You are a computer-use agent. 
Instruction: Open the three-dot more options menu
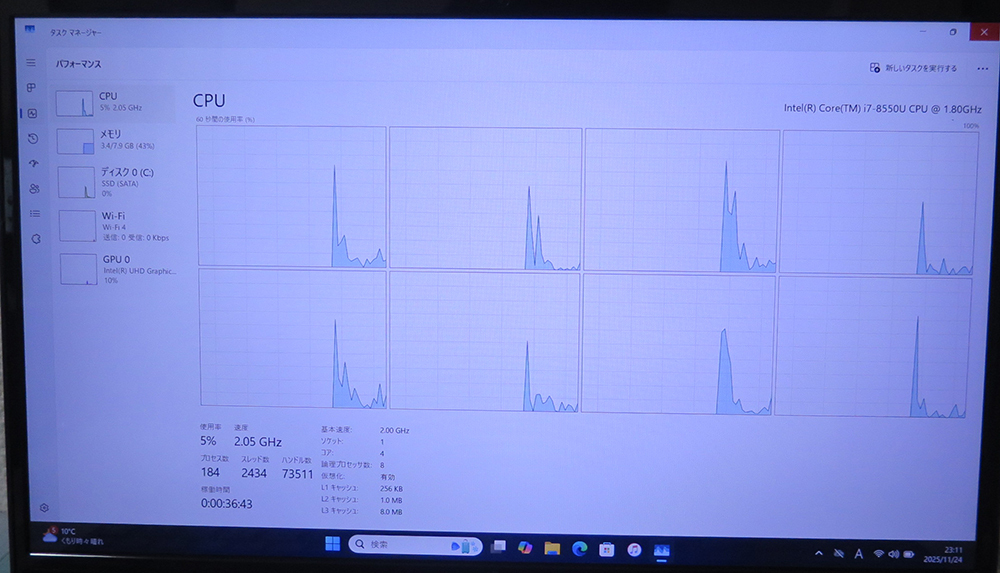click(982, 68)
